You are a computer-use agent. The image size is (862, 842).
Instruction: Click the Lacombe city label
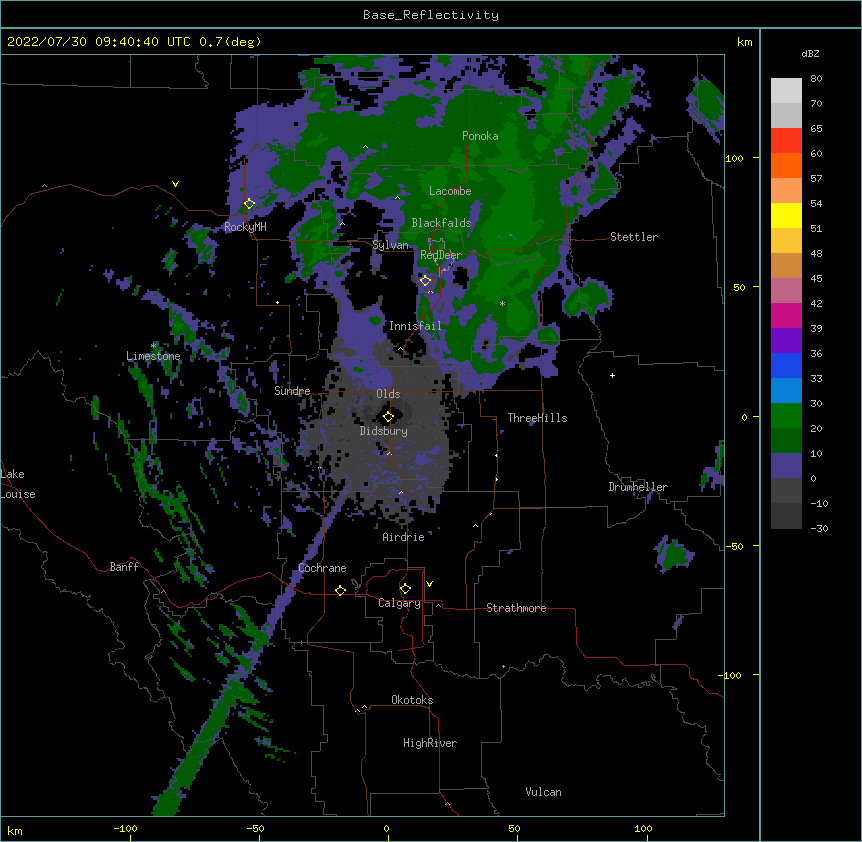(x=450, y=191)
